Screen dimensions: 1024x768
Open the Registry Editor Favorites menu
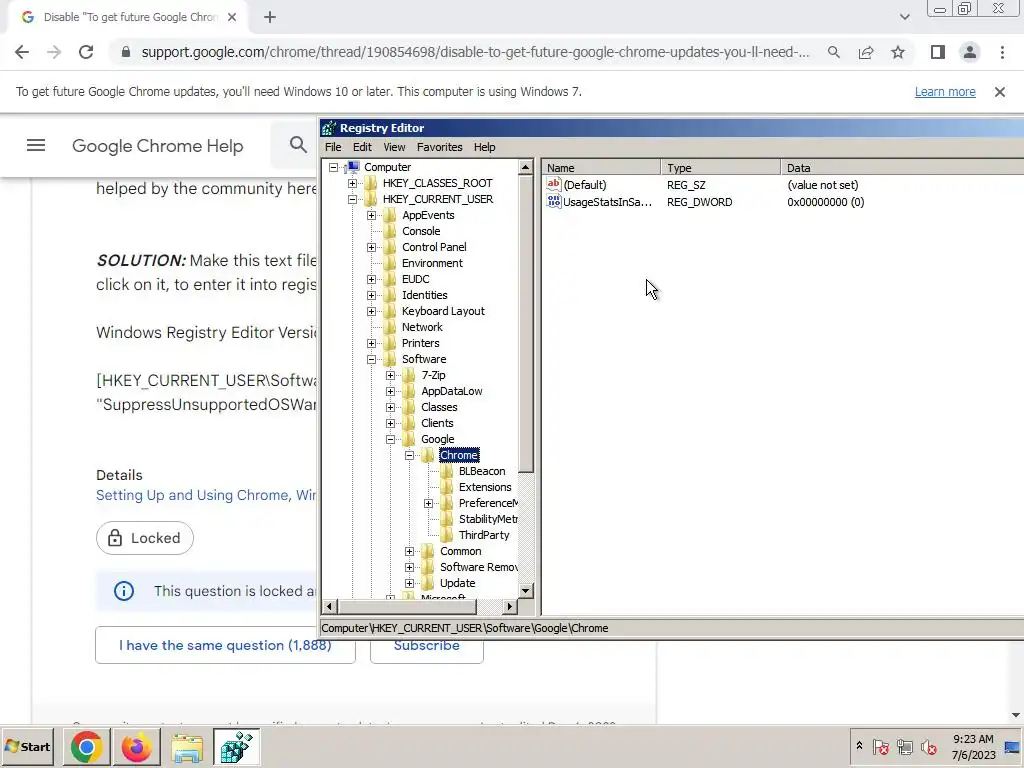click(x=440, y=147)
